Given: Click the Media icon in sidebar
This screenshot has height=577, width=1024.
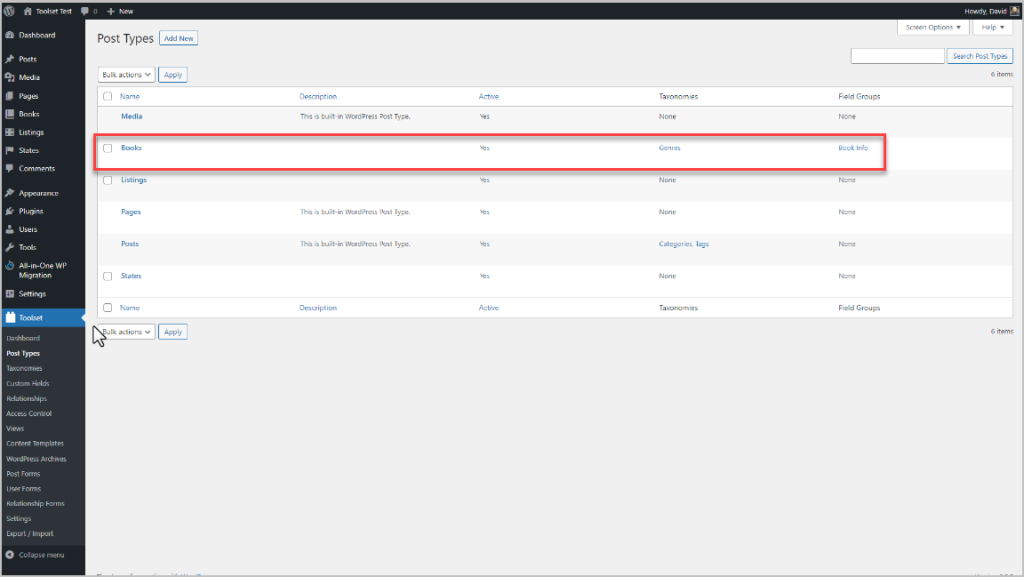Looking at the screenshot, I should tap(10, 77).
